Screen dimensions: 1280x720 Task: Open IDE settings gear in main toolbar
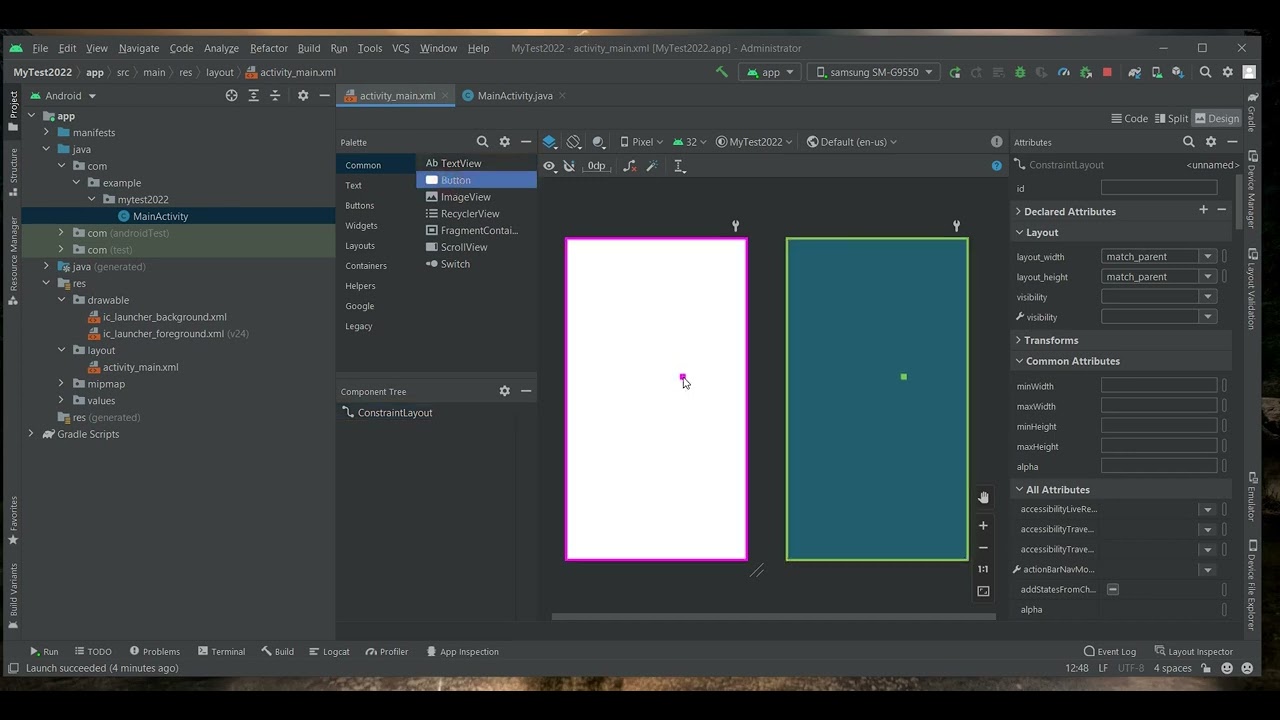point(1228,72)
